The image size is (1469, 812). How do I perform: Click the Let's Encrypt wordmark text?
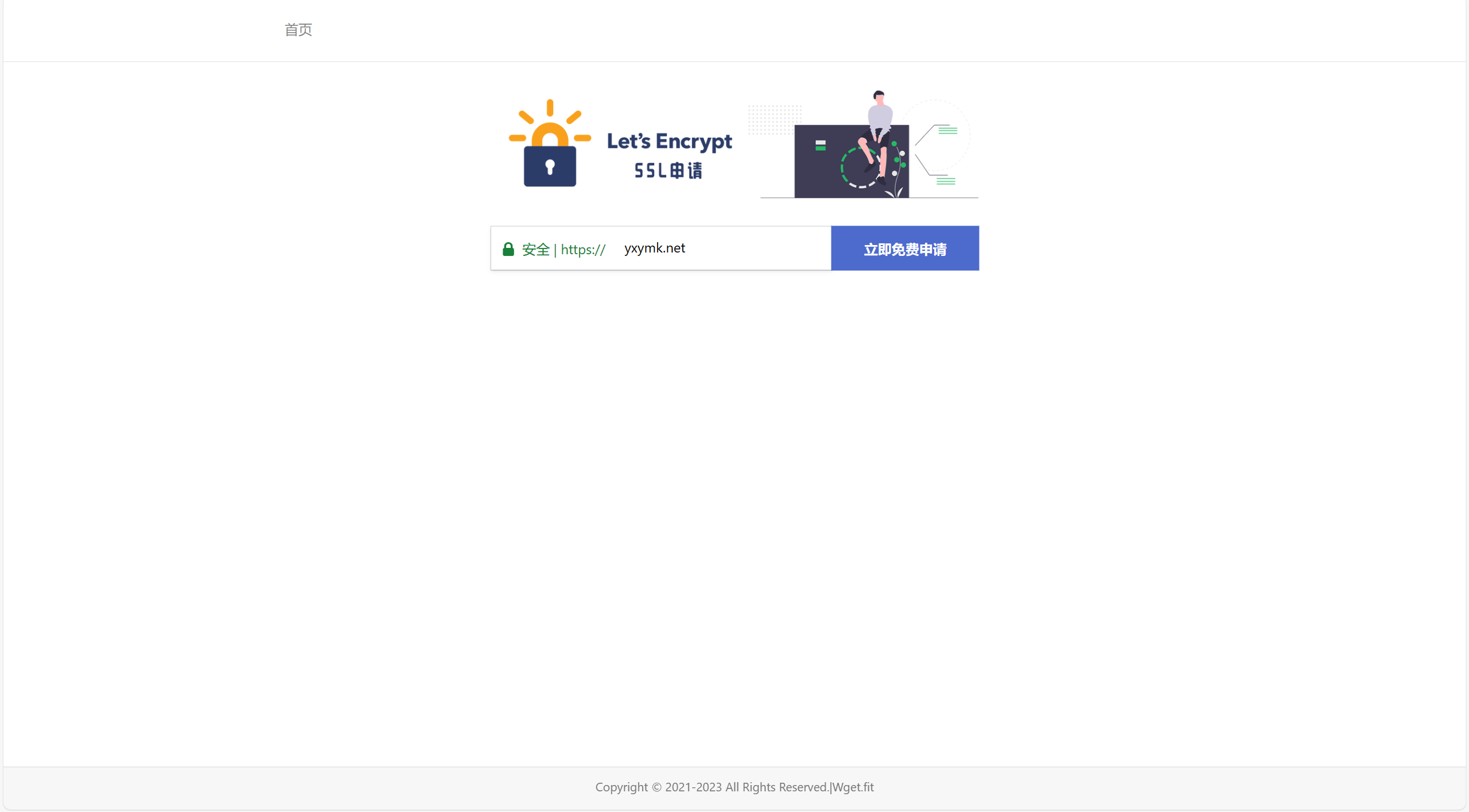tap(669, 142)
